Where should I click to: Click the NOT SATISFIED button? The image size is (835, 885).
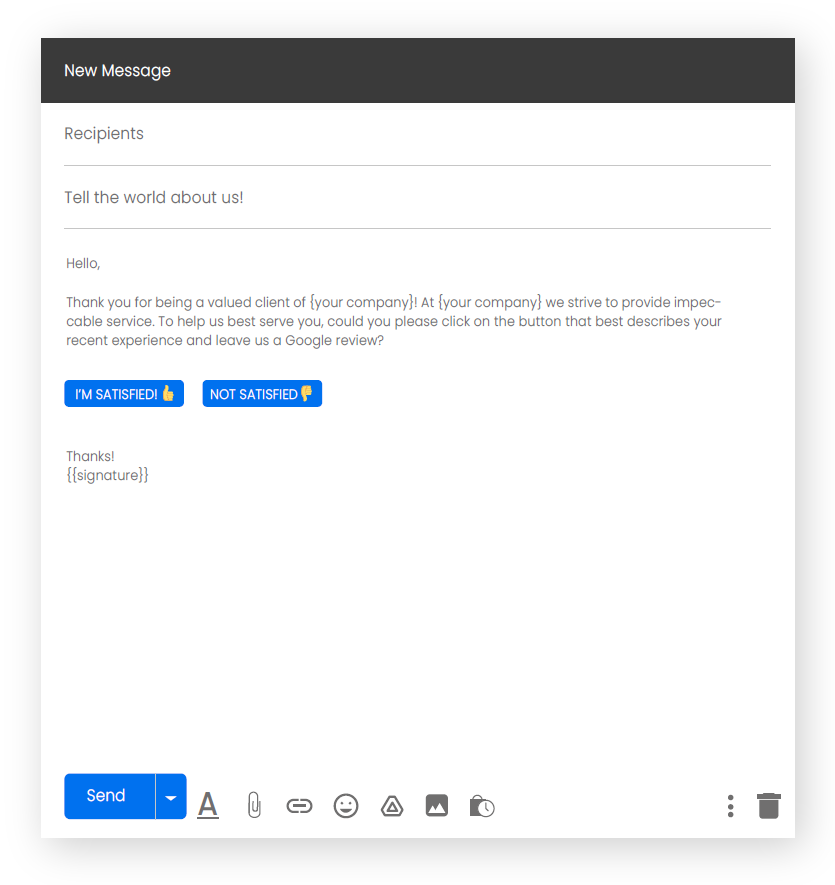coord(262,393)
